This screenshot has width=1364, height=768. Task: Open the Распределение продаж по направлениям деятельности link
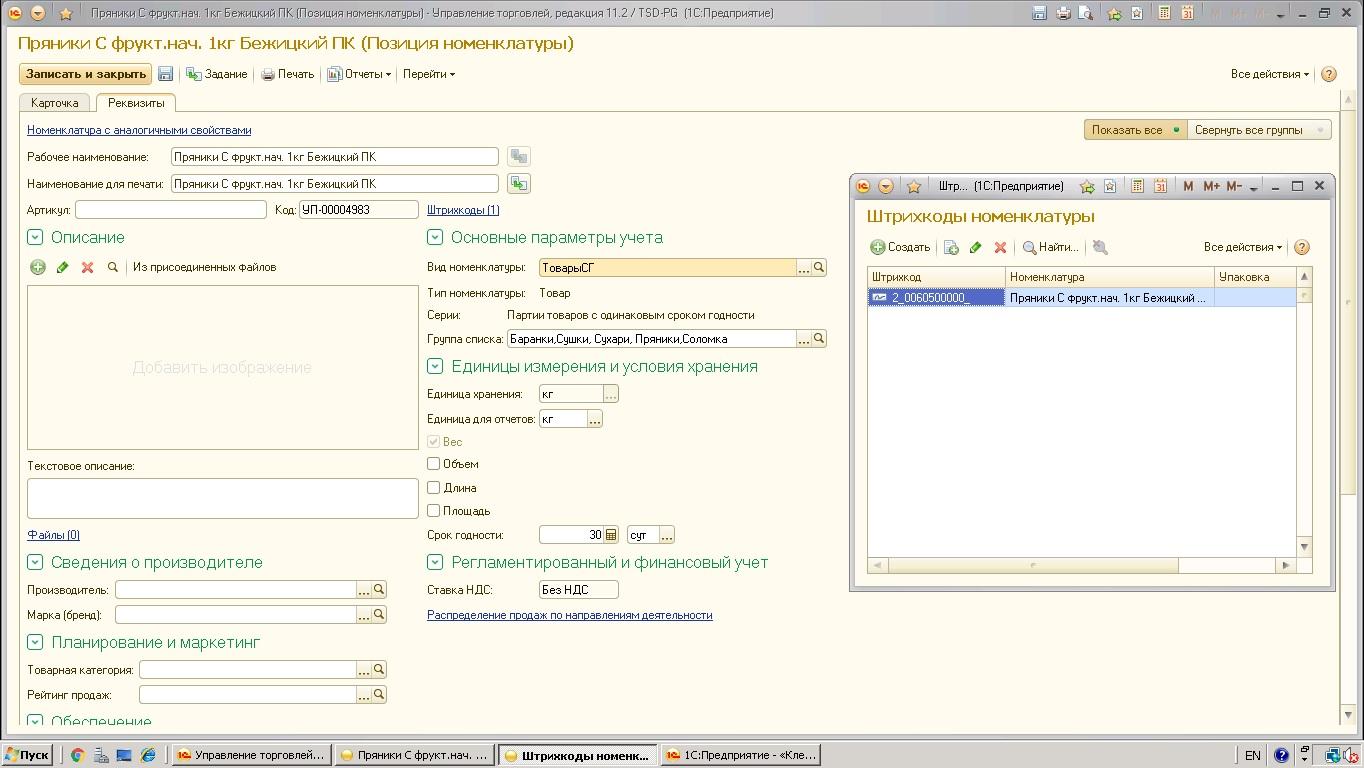click(x=570, y=615)
